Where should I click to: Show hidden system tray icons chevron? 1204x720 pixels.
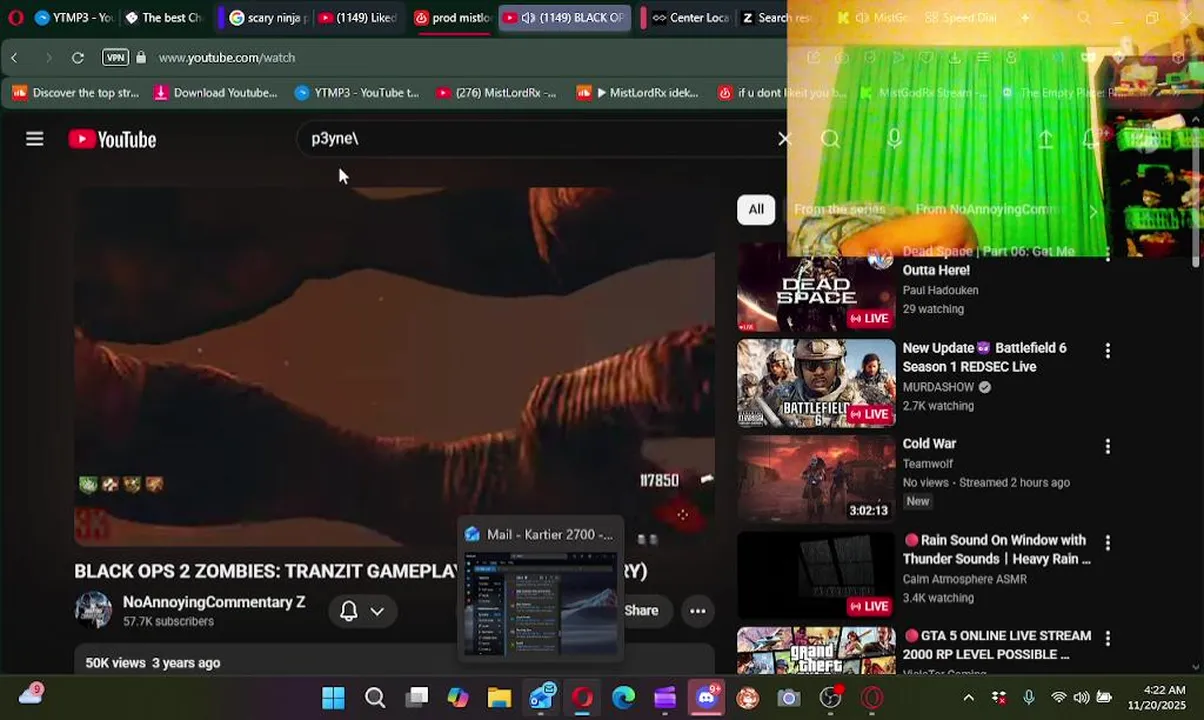tap(968, 697)
